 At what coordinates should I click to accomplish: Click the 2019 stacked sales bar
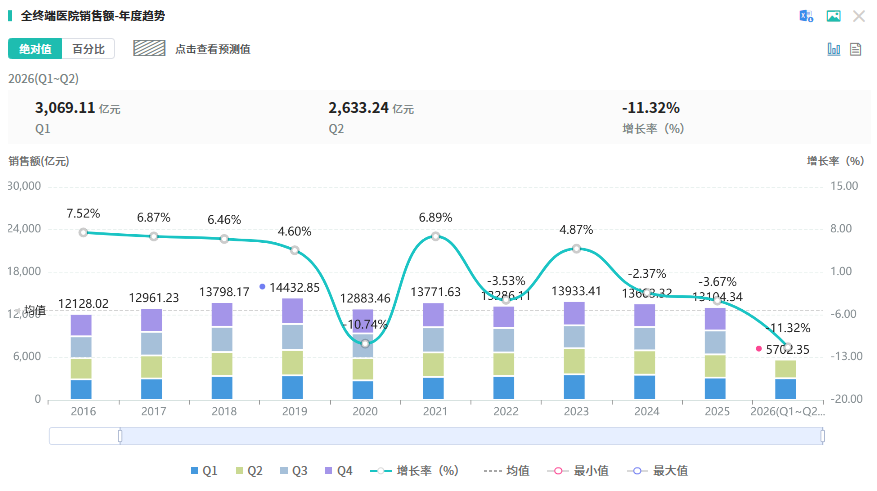pyautogui.click(x=293, y=349)
